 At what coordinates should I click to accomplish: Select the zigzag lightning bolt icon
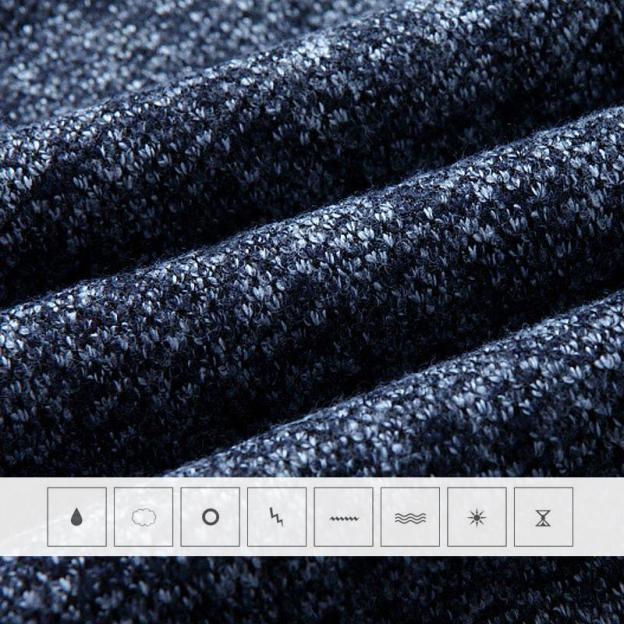click(276, 517)
